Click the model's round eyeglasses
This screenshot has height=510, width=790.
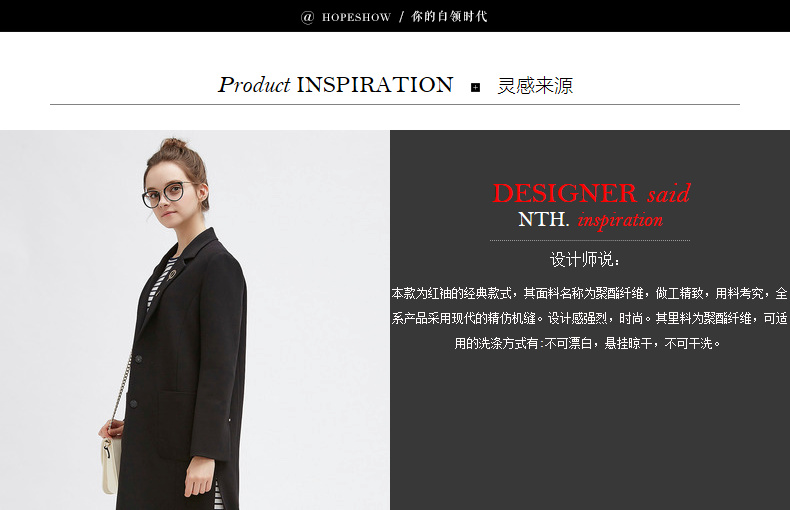(x=167, y=194)
